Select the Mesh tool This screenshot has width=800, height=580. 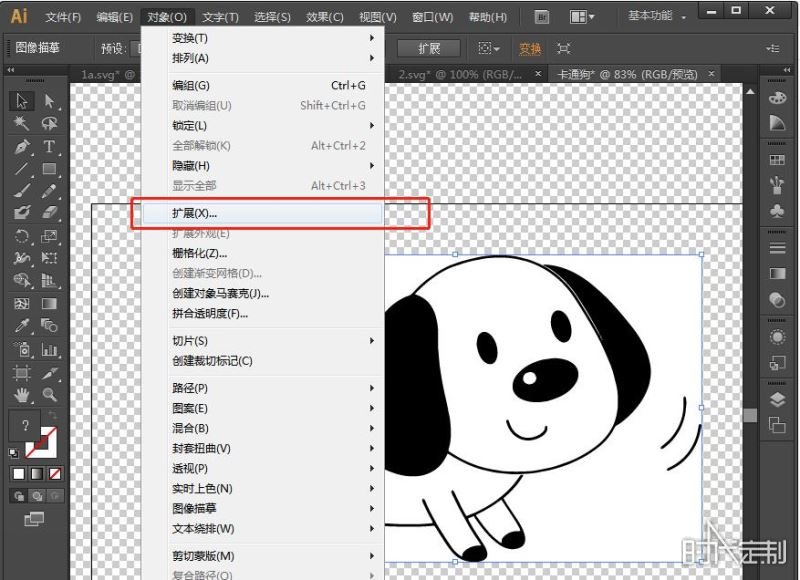point(21,304)
